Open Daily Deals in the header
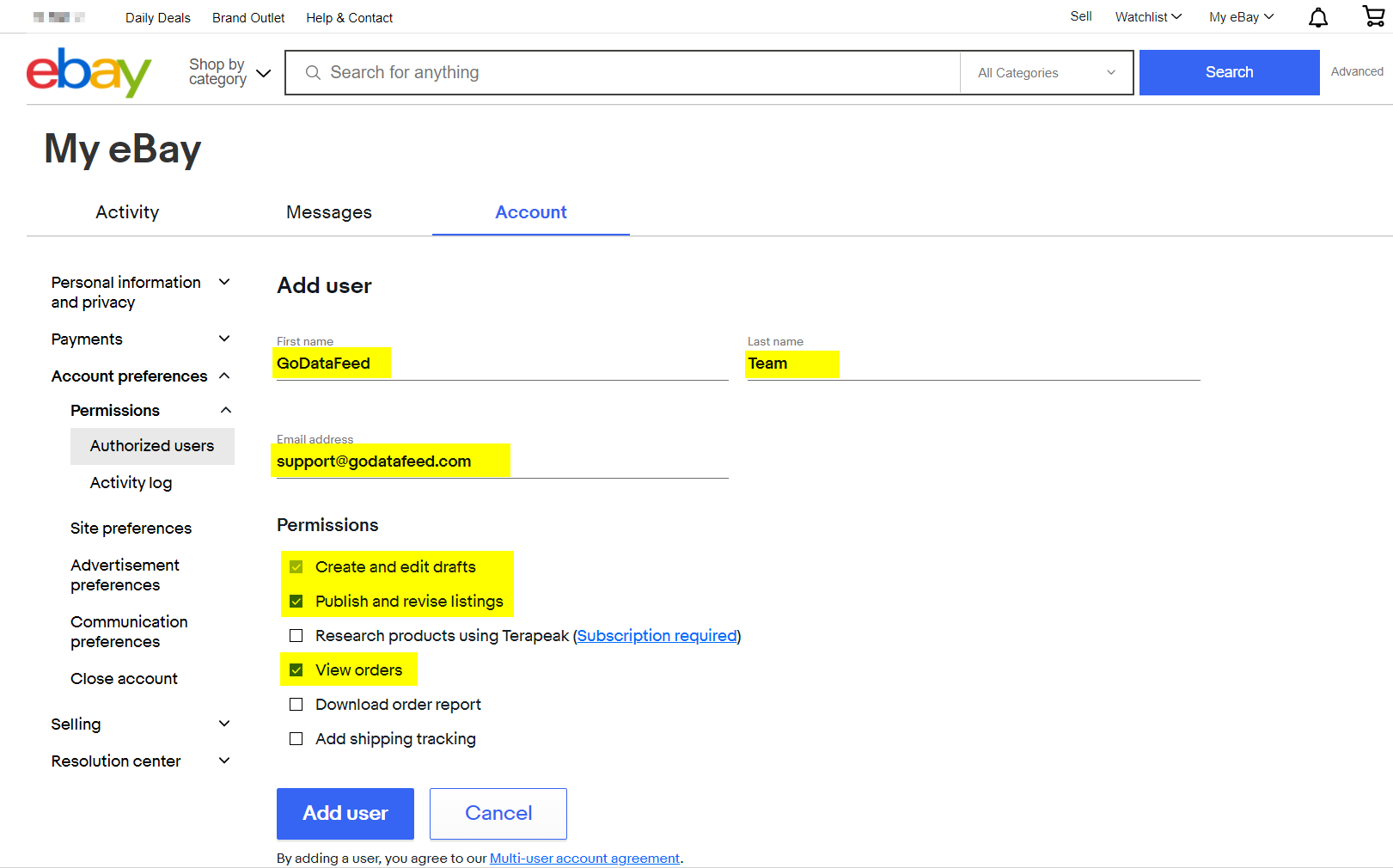The height and width of the screenshot is (868, 1393). click(x=158, y=17)
